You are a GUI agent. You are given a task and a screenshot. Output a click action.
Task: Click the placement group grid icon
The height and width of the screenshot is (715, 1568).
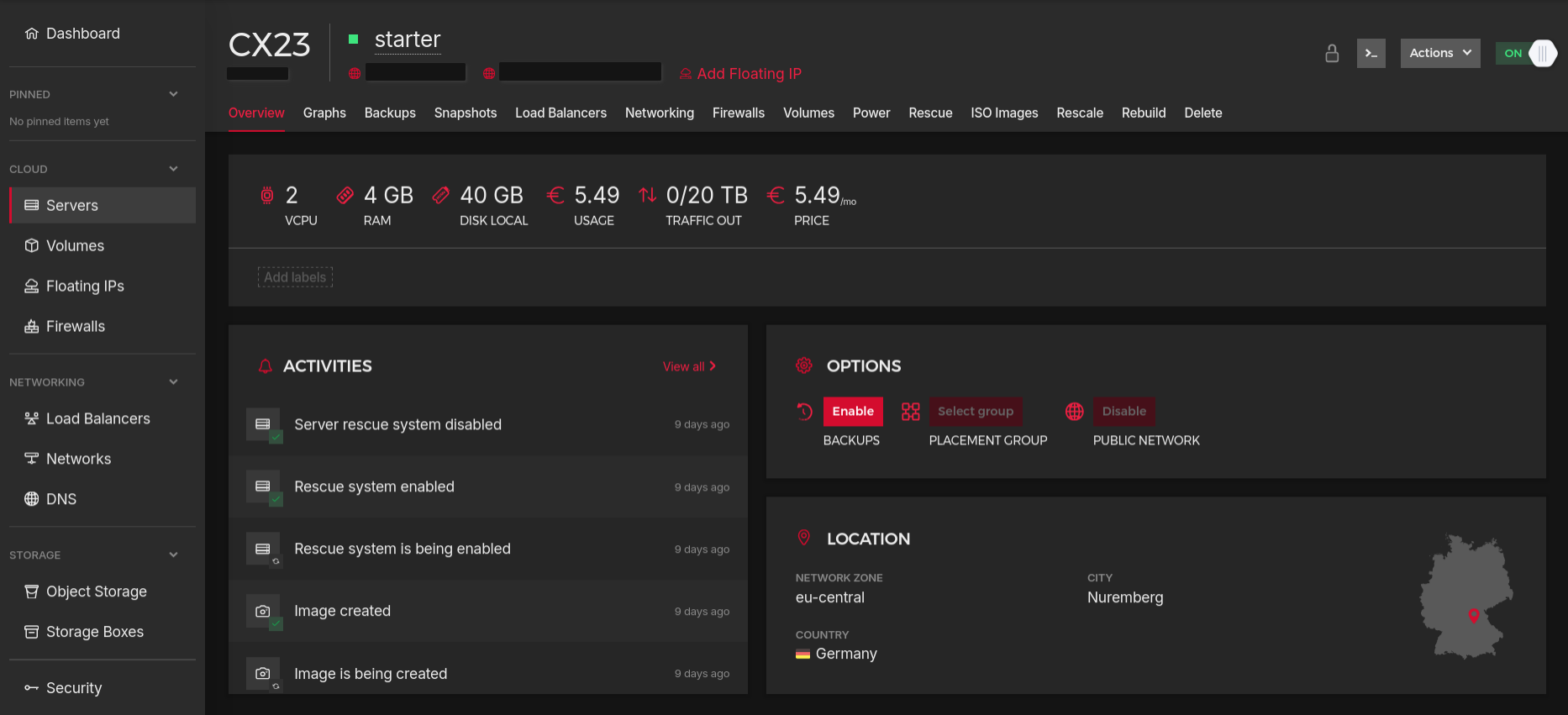(911, 412)
